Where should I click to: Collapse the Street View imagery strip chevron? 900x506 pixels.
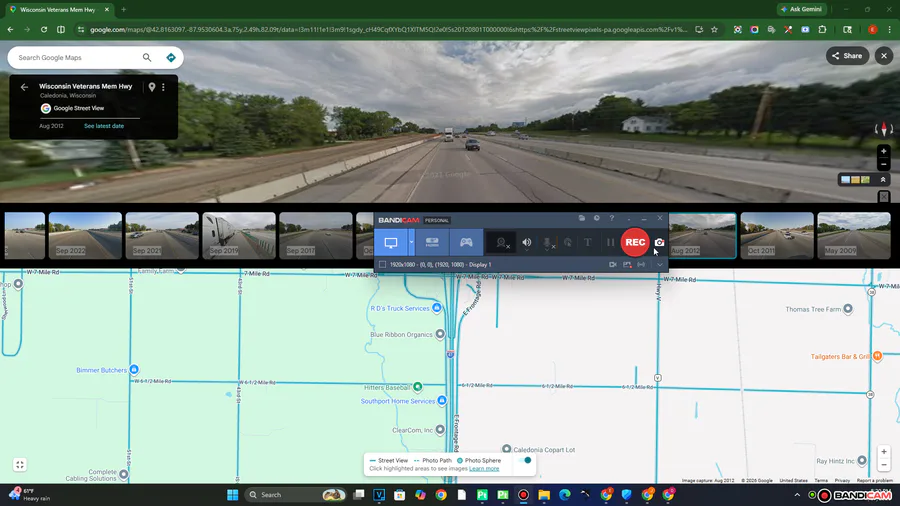coord(883,180)
